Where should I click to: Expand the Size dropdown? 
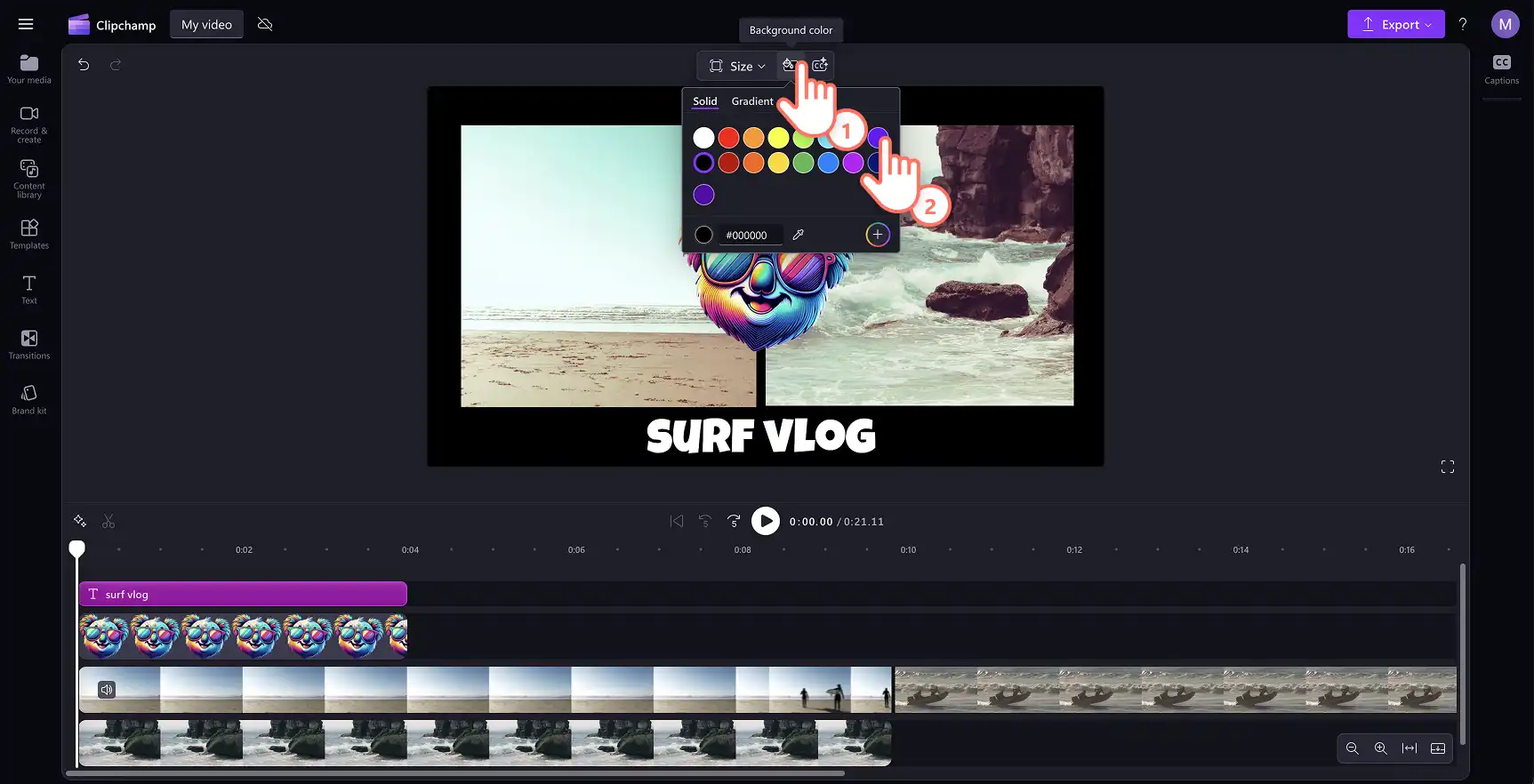[x=737, y=66]
